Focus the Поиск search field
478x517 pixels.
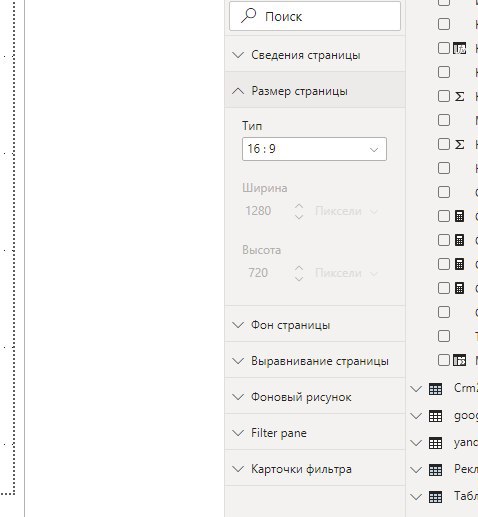[x=315, y=16]
